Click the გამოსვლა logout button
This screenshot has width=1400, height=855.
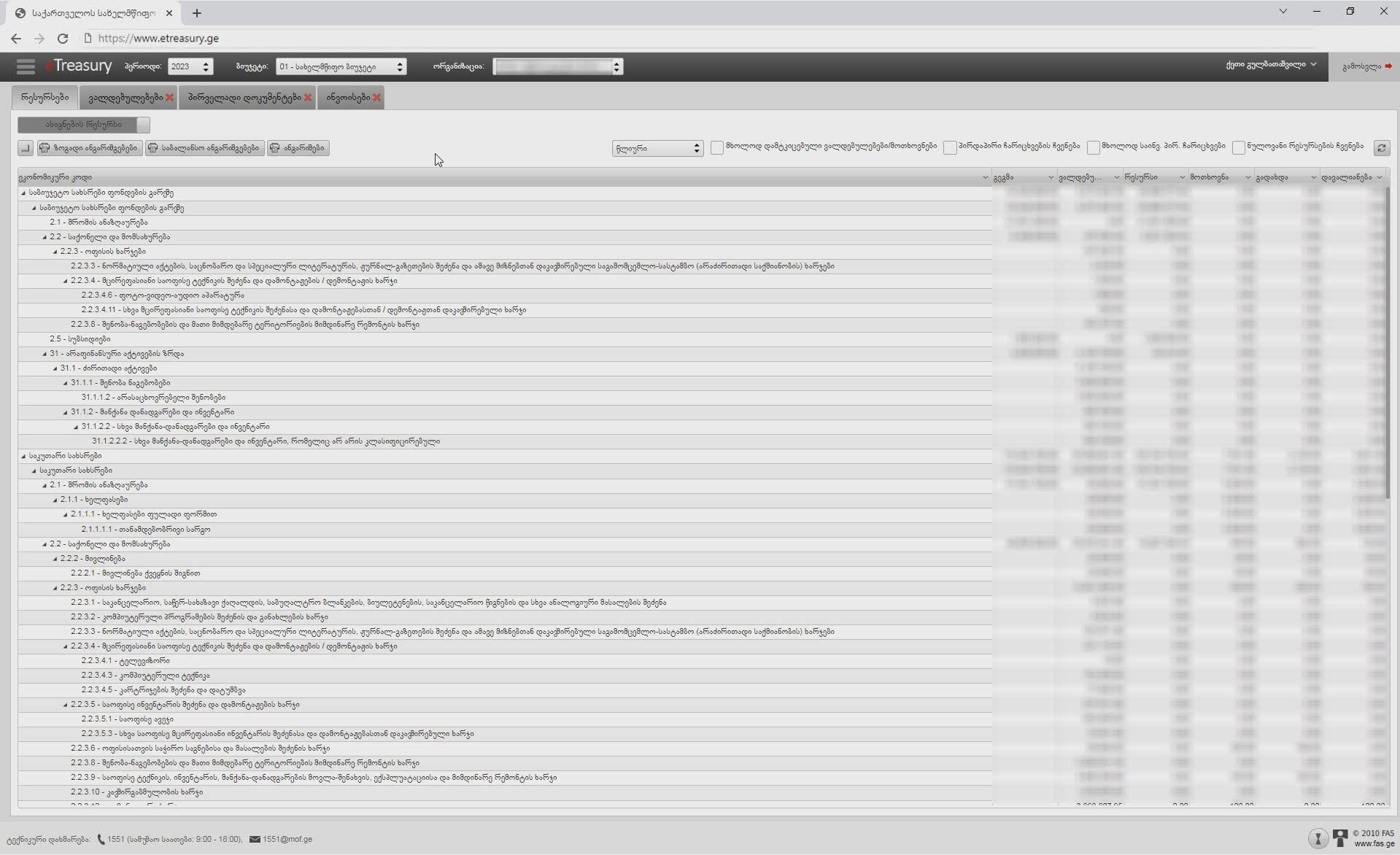click(1366, 66)
